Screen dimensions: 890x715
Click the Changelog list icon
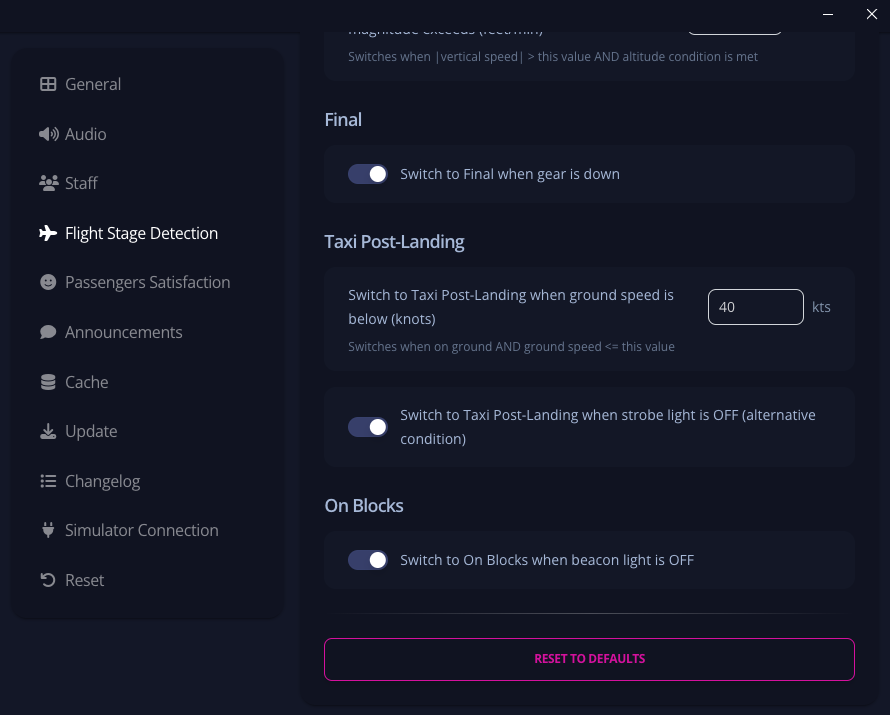click(48, 481)
